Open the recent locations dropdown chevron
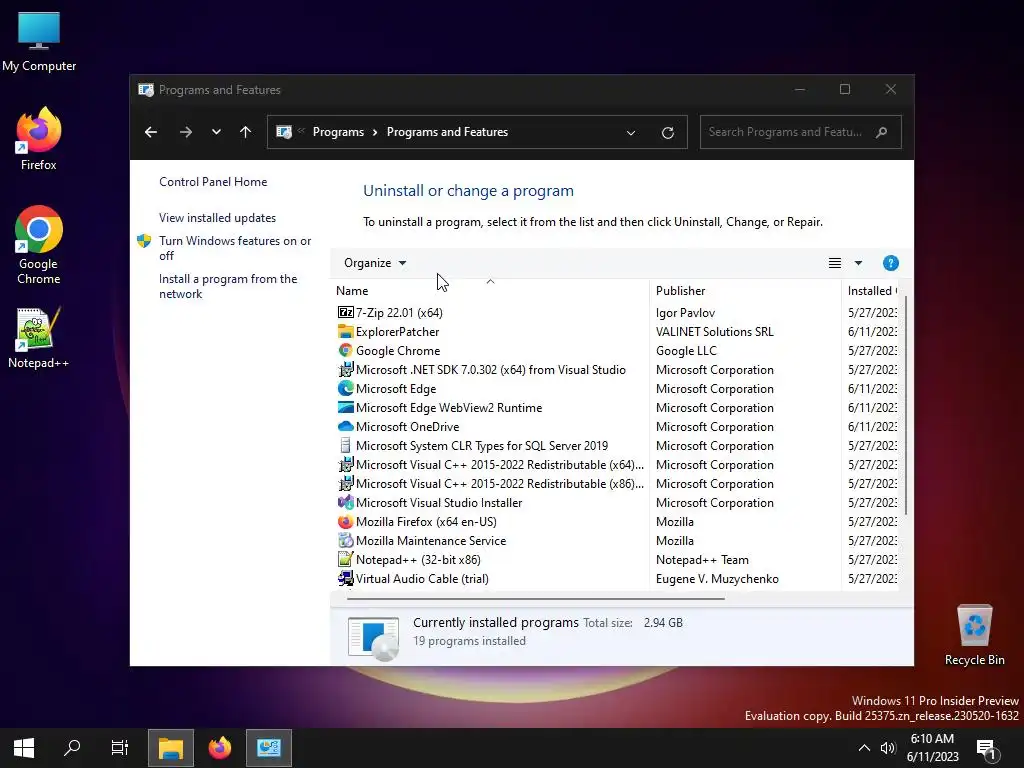 point(216,132)
